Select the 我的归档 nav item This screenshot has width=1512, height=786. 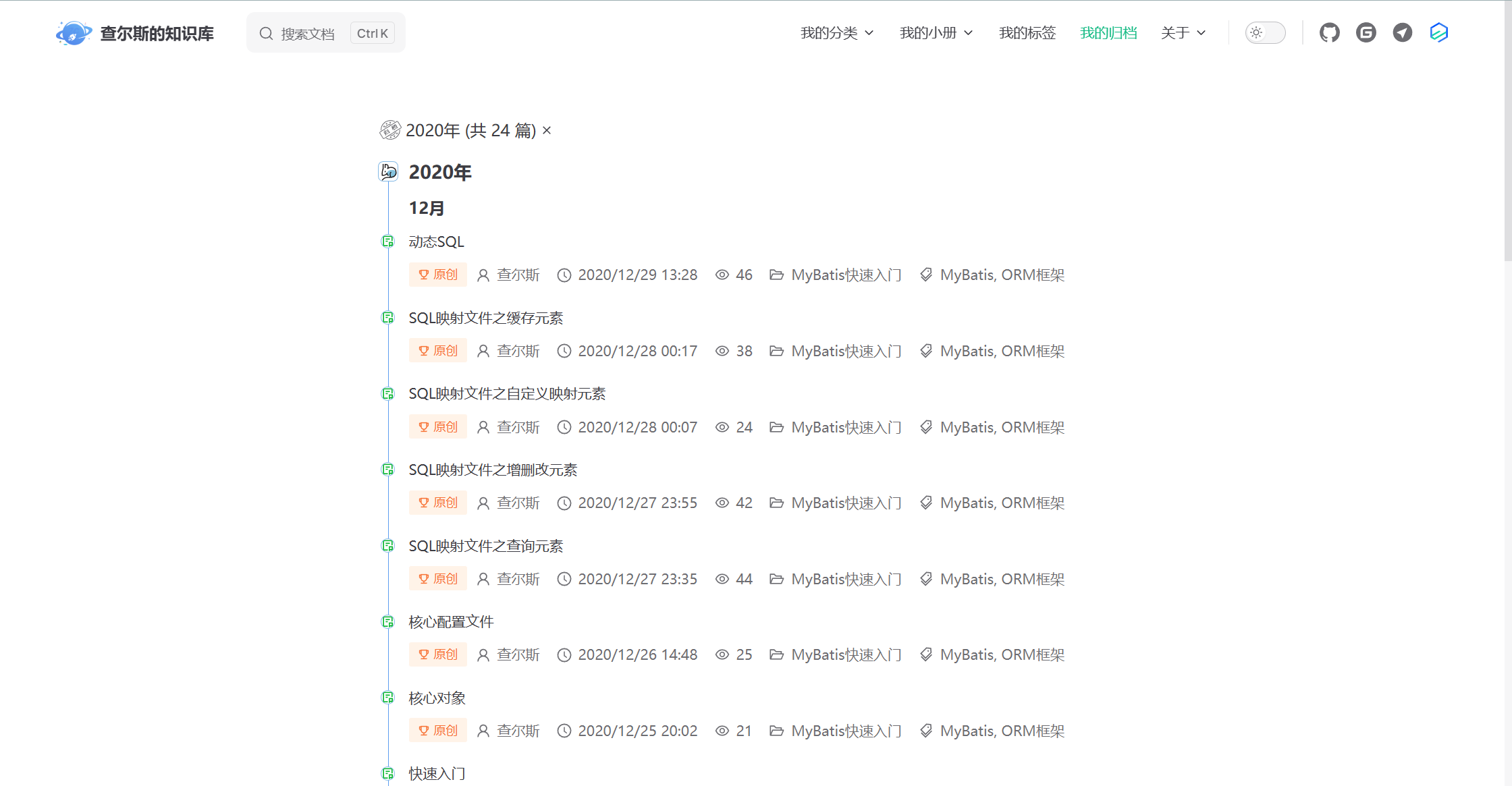click(x=1108, y=33)
